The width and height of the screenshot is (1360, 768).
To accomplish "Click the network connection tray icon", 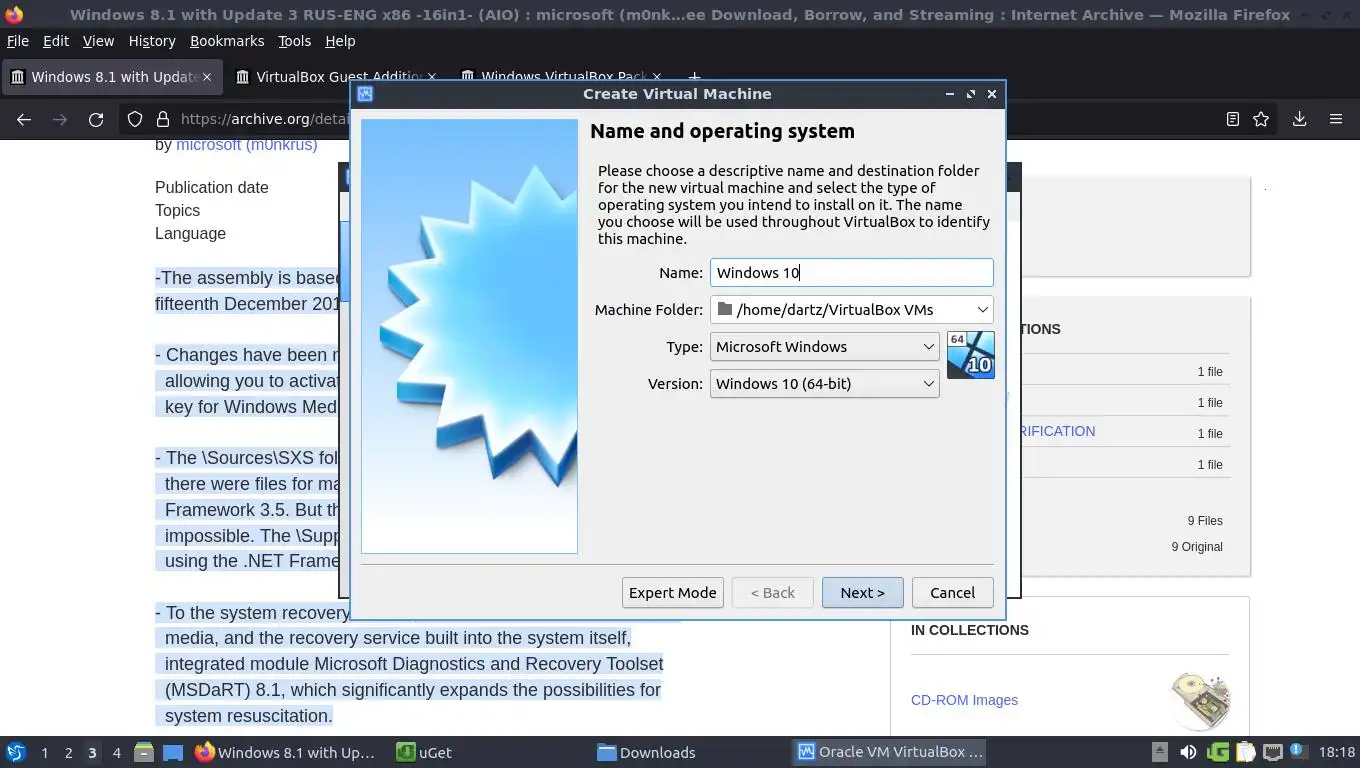I will [x=1273, y=752].
